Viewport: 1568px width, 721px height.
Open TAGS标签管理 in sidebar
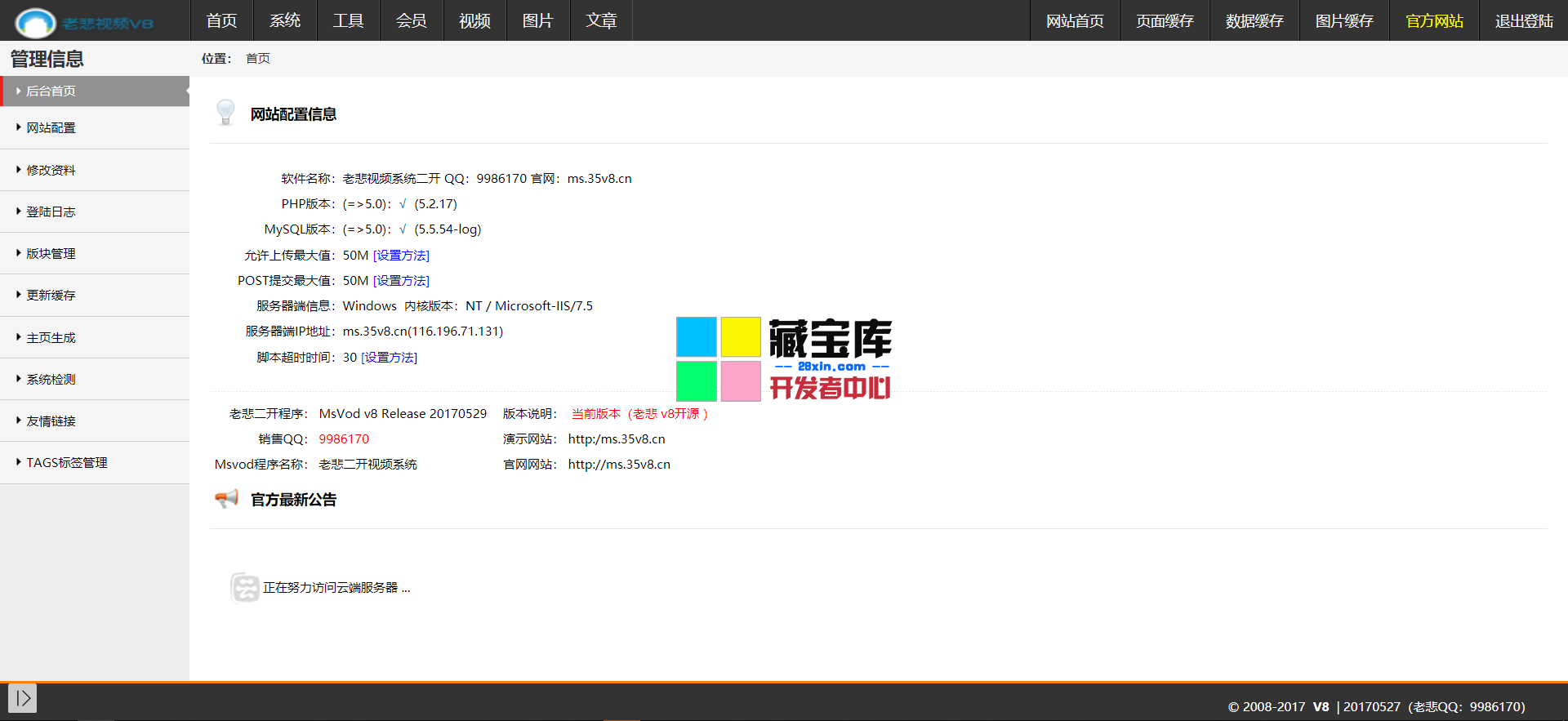95,462
